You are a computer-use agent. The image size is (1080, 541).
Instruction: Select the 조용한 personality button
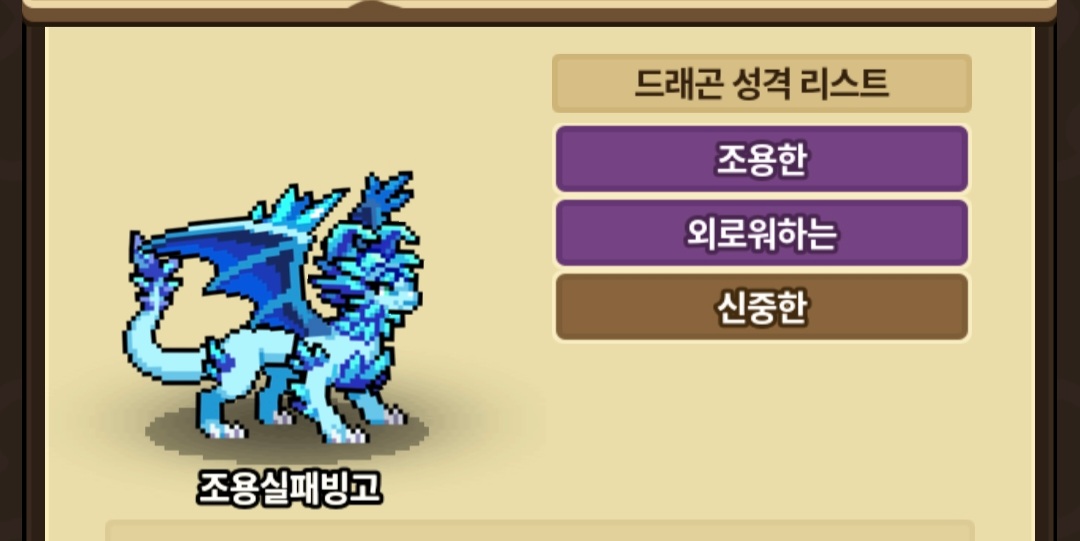(761, 159)
